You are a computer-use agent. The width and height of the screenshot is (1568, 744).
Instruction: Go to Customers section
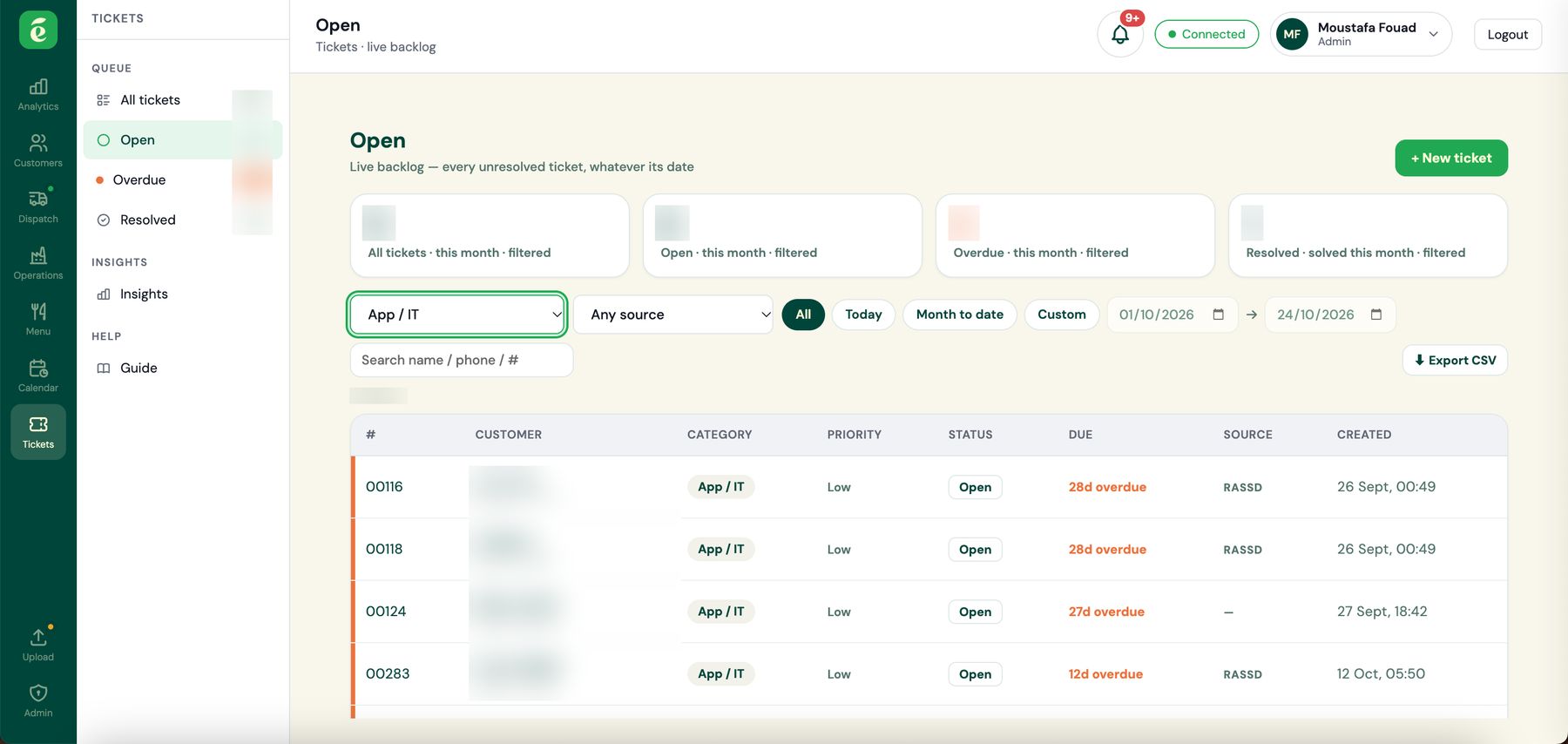click(x=38, y=151)
